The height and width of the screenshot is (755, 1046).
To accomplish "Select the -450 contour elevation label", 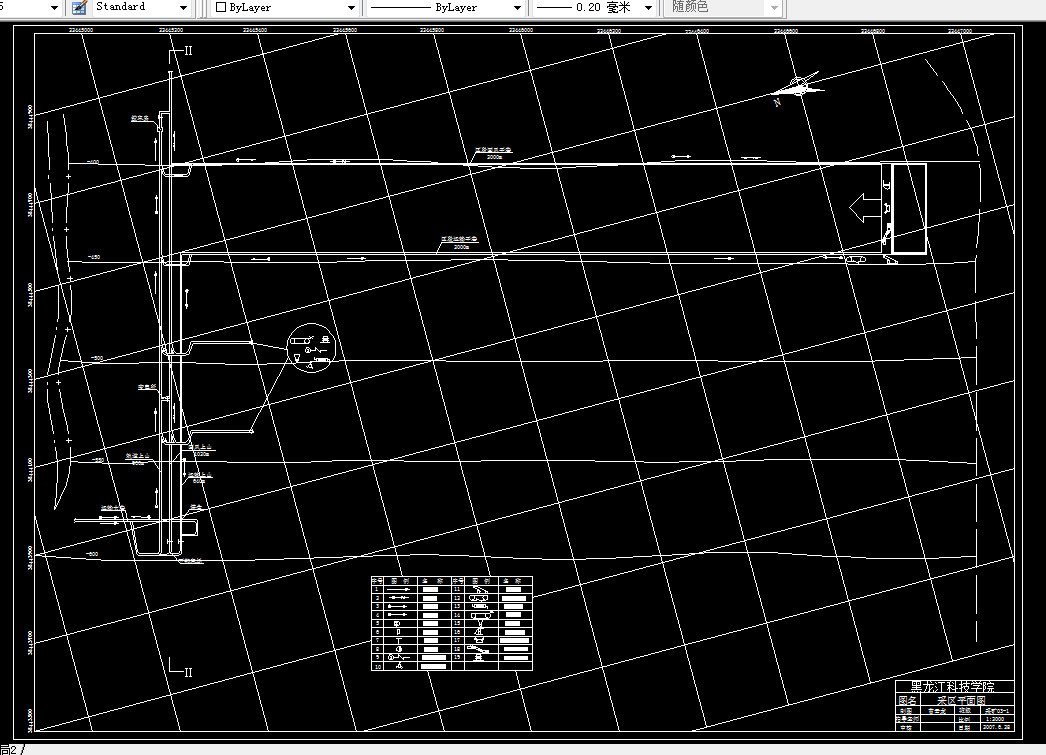I will (94, 257).
